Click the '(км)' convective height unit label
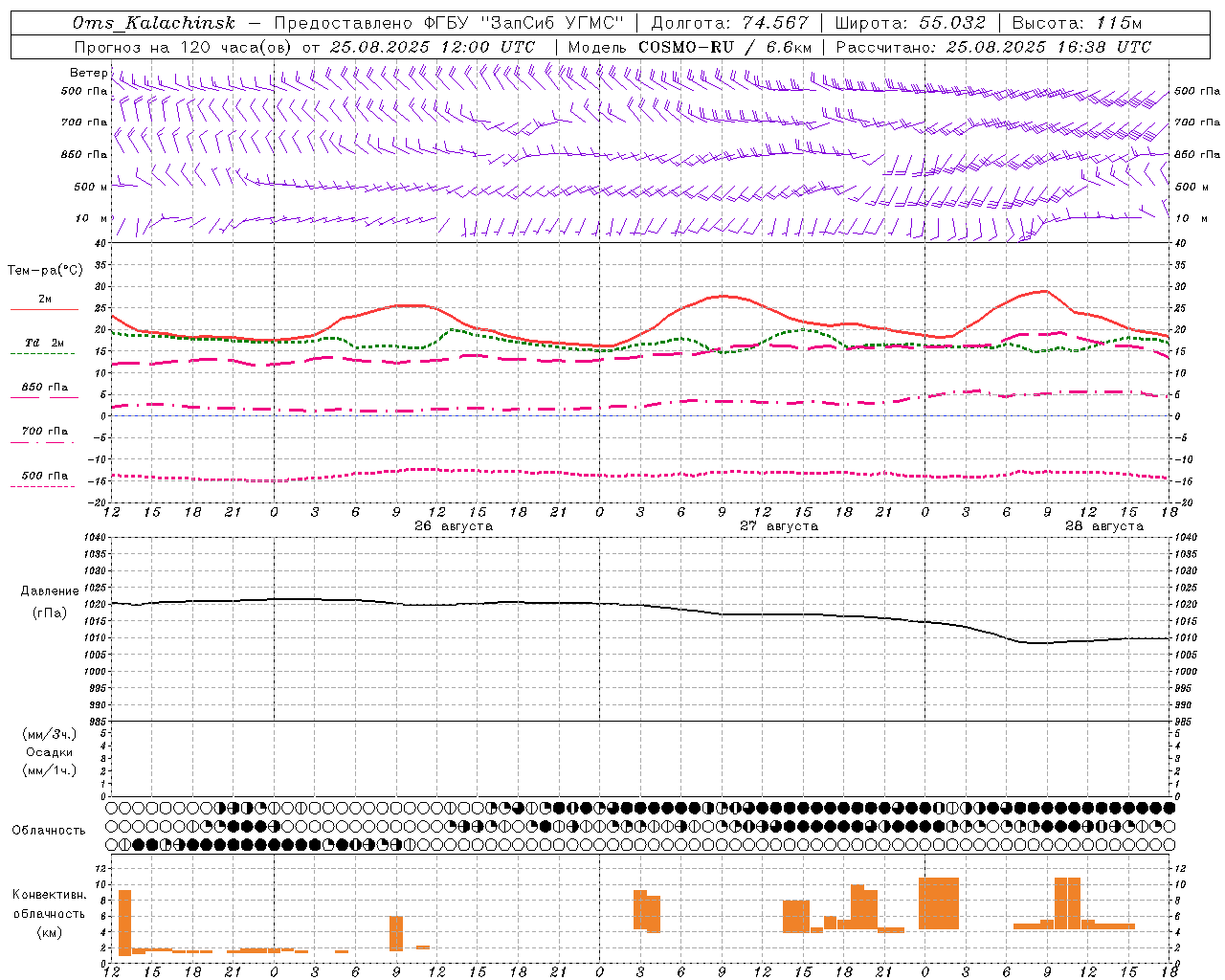 tap(50, 932)
